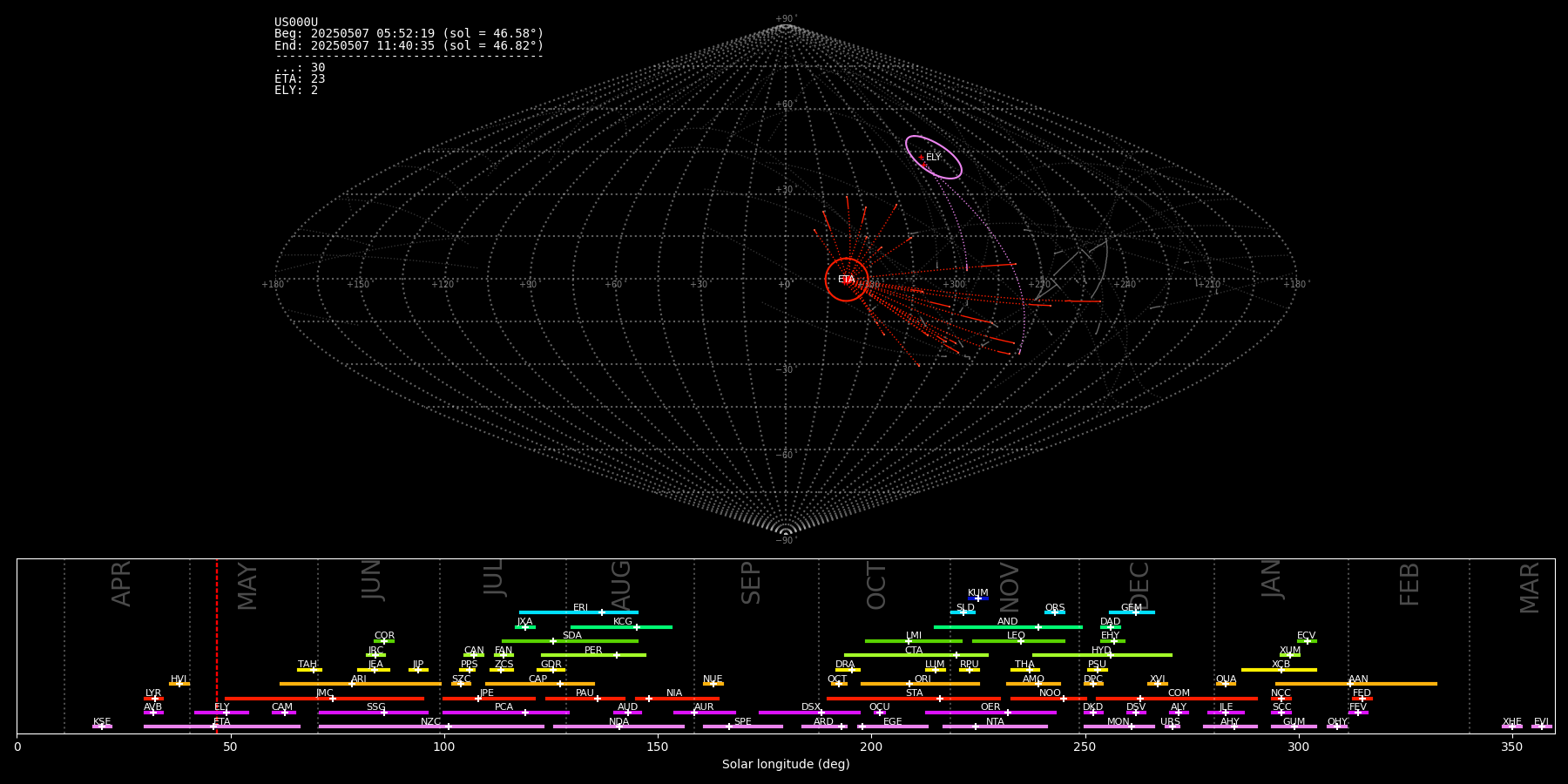Click the cyan ERI shower bar
The image size is (1568, 784).
578,612
